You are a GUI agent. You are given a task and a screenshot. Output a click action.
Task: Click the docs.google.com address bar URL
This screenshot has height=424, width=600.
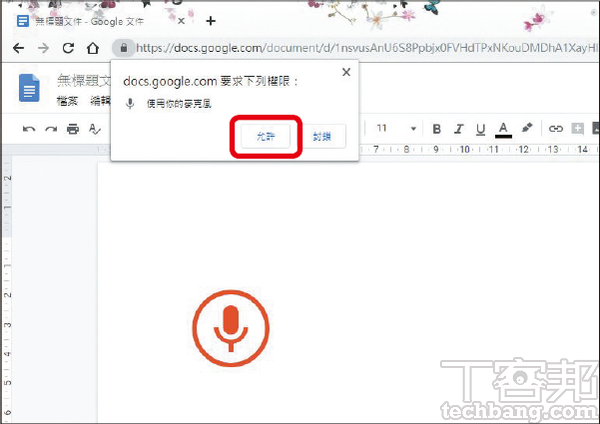(x=367, y=48)
